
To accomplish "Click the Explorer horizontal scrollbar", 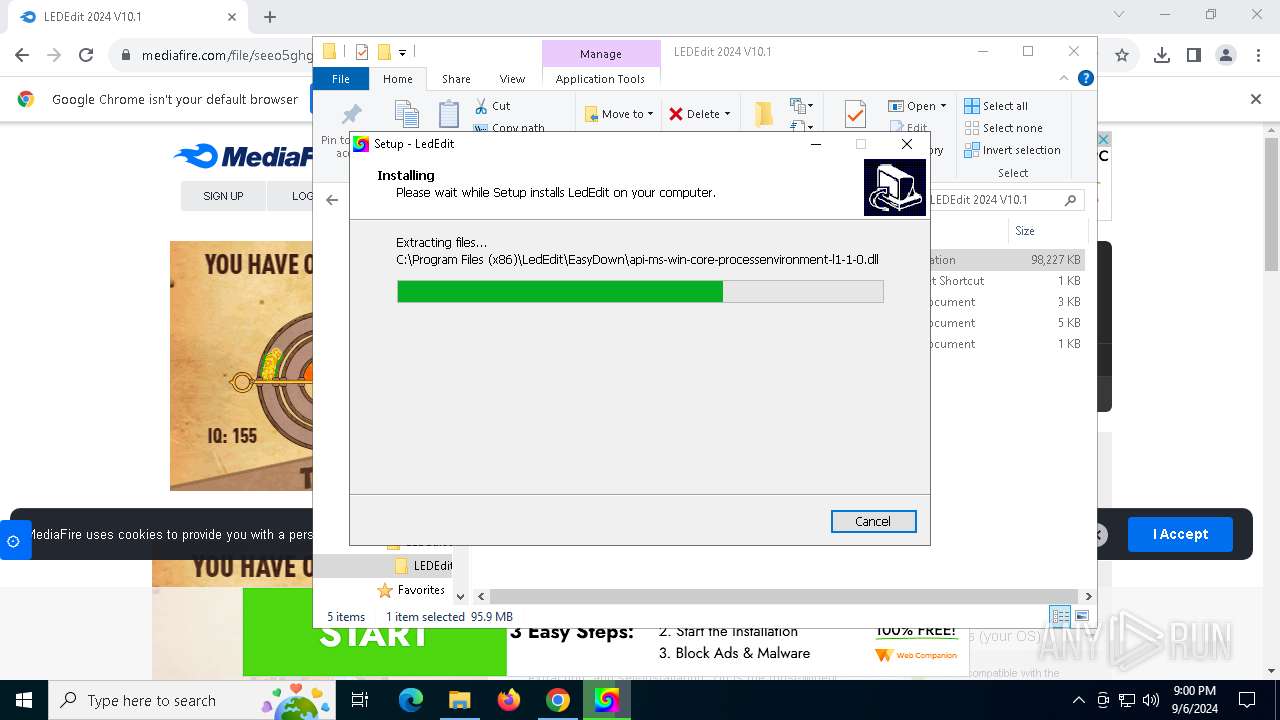I will point(785,596).
